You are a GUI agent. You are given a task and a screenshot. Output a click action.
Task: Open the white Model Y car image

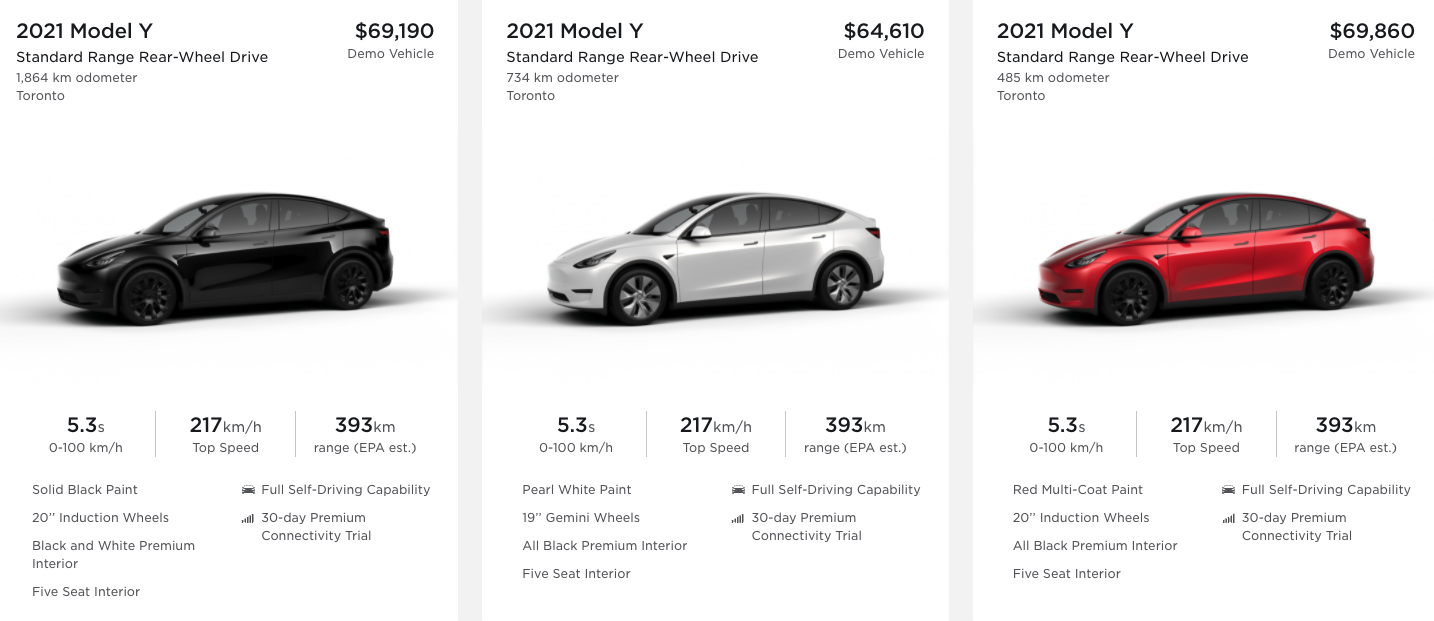pos(716,256)
